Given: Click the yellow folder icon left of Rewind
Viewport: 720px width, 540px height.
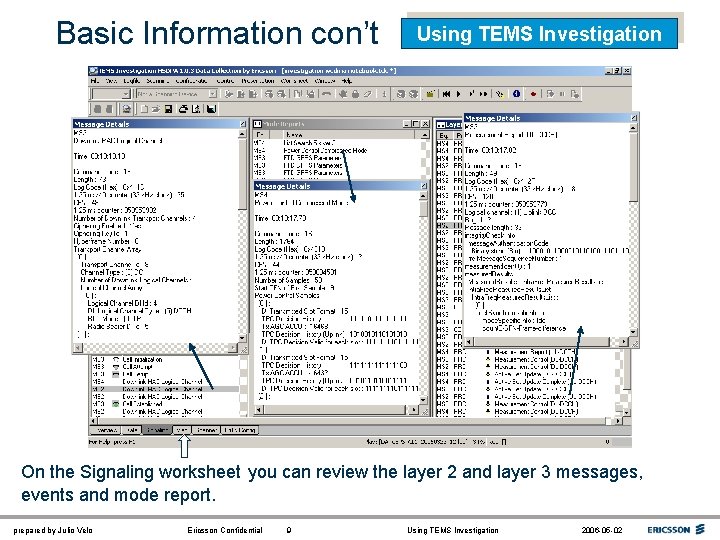Looking at the screenshot, I should (x=430, y=94).
